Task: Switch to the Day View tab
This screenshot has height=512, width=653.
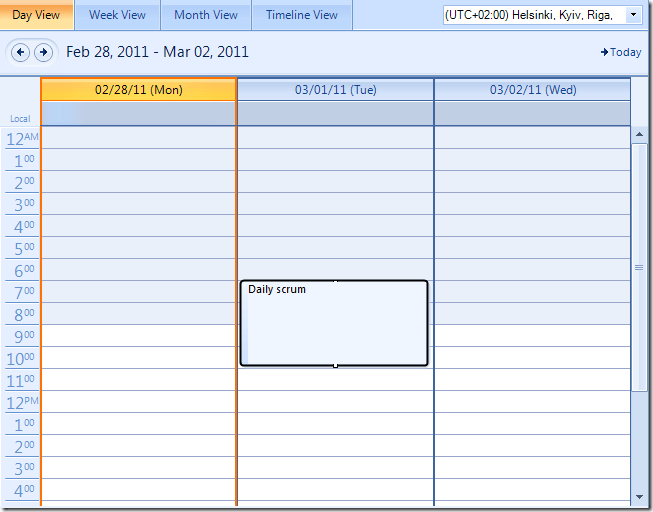Action: tap(36, 15)
